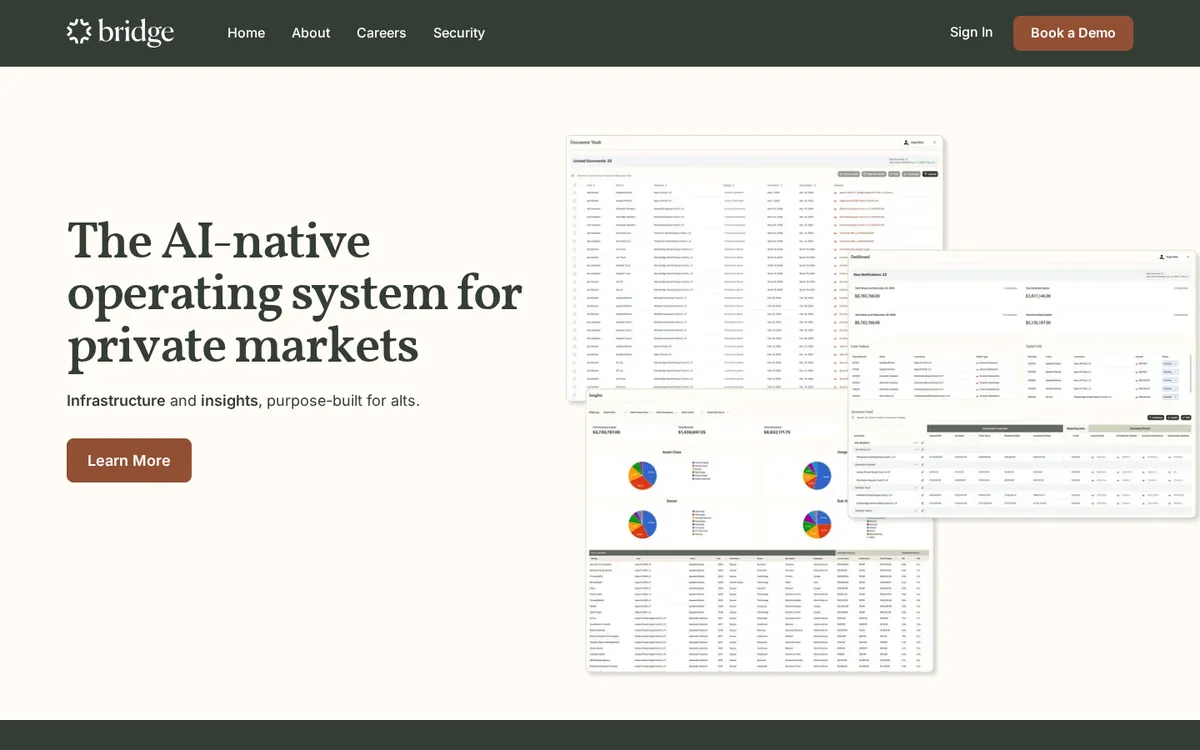Open the Security nav link

click(459, 33)
